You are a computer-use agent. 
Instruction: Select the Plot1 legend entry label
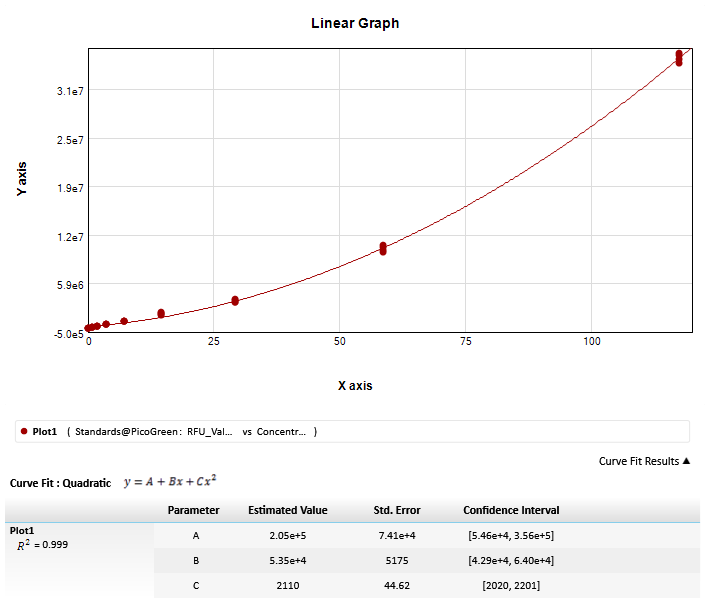(x=45, y=432)
